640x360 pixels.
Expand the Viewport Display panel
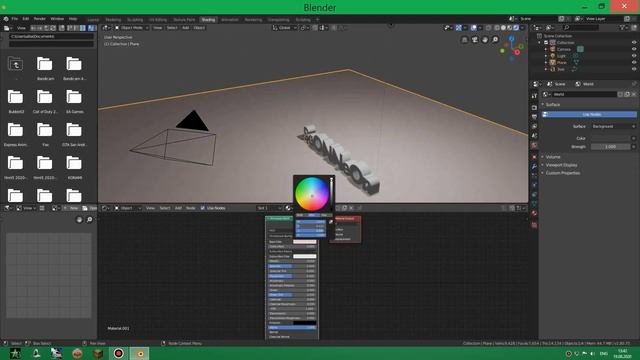561,165
